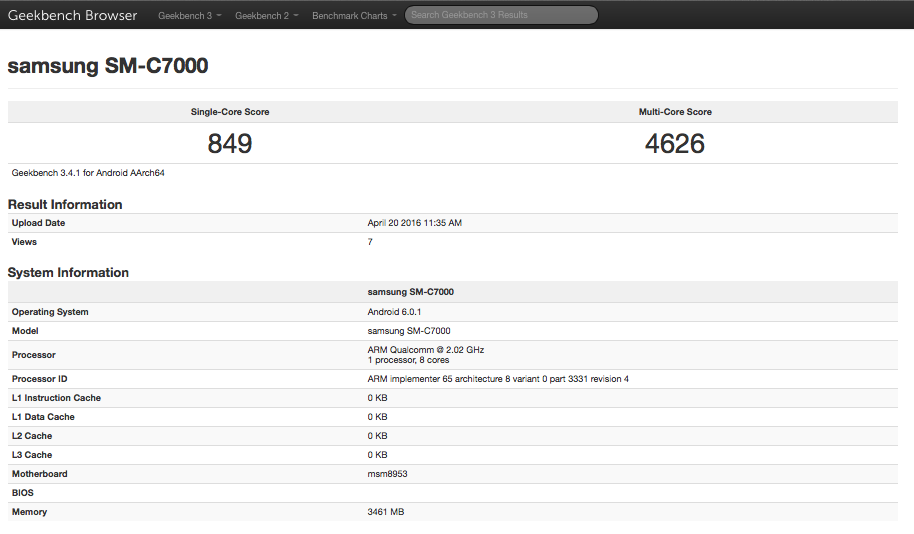
Task: Click the Views row label
Action: [x=24, y=242]
